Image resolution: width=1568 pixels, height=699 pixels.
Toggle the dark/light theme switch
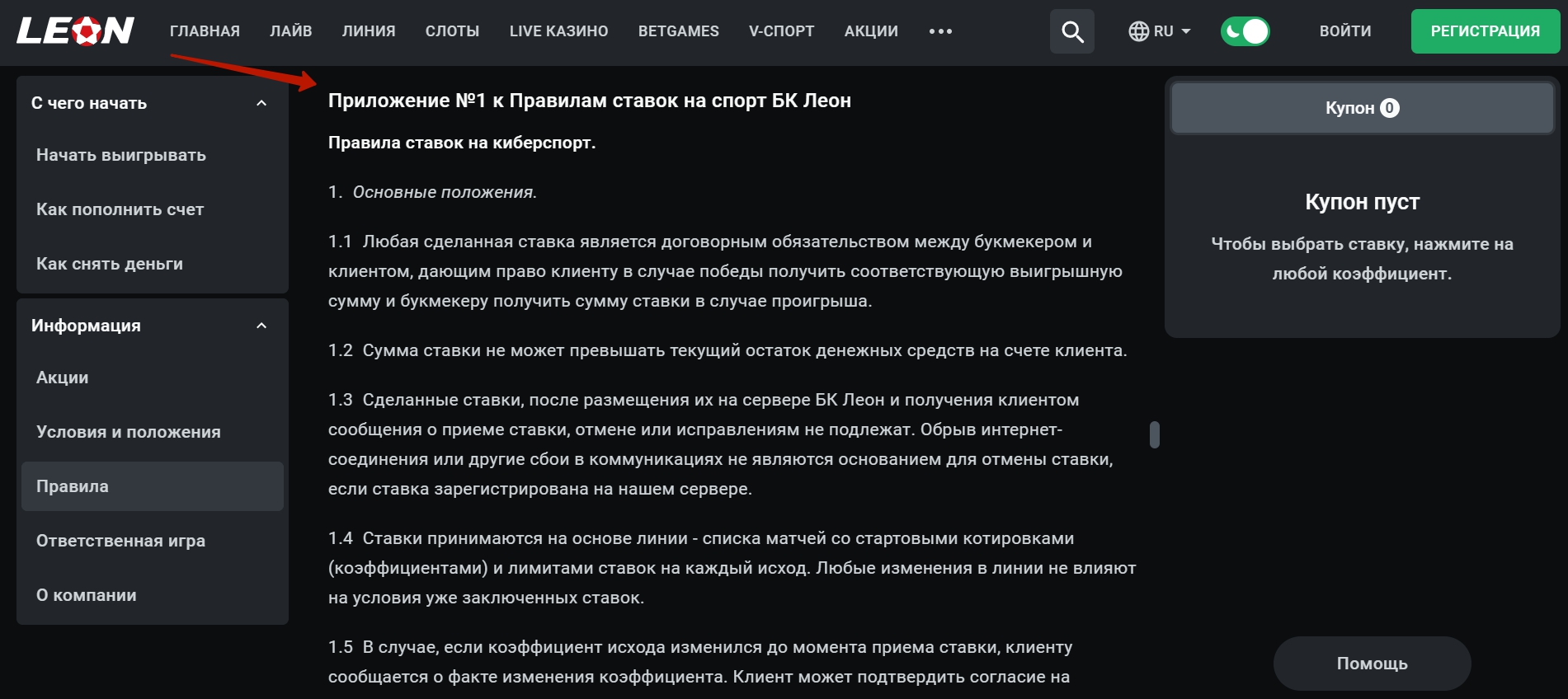point(1245,31)
